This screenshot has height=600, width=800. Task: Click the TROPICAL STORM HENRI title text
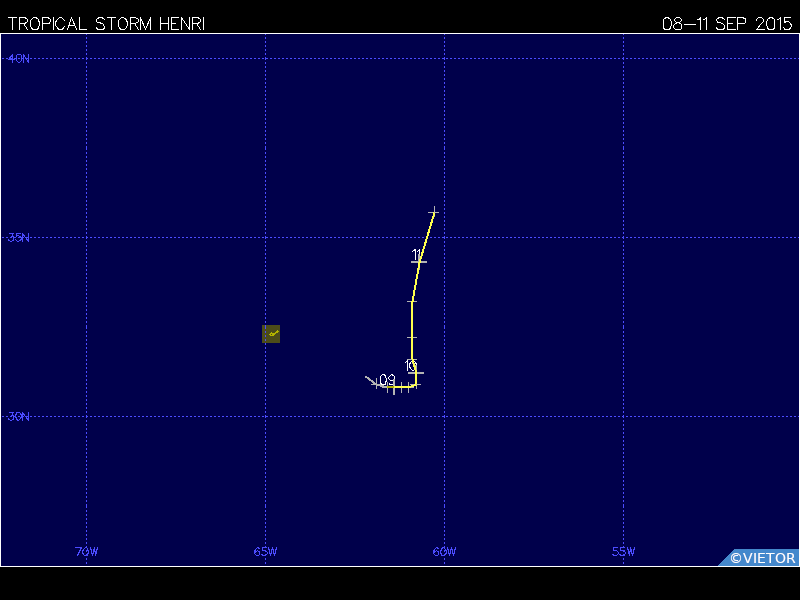coord(106,24)
